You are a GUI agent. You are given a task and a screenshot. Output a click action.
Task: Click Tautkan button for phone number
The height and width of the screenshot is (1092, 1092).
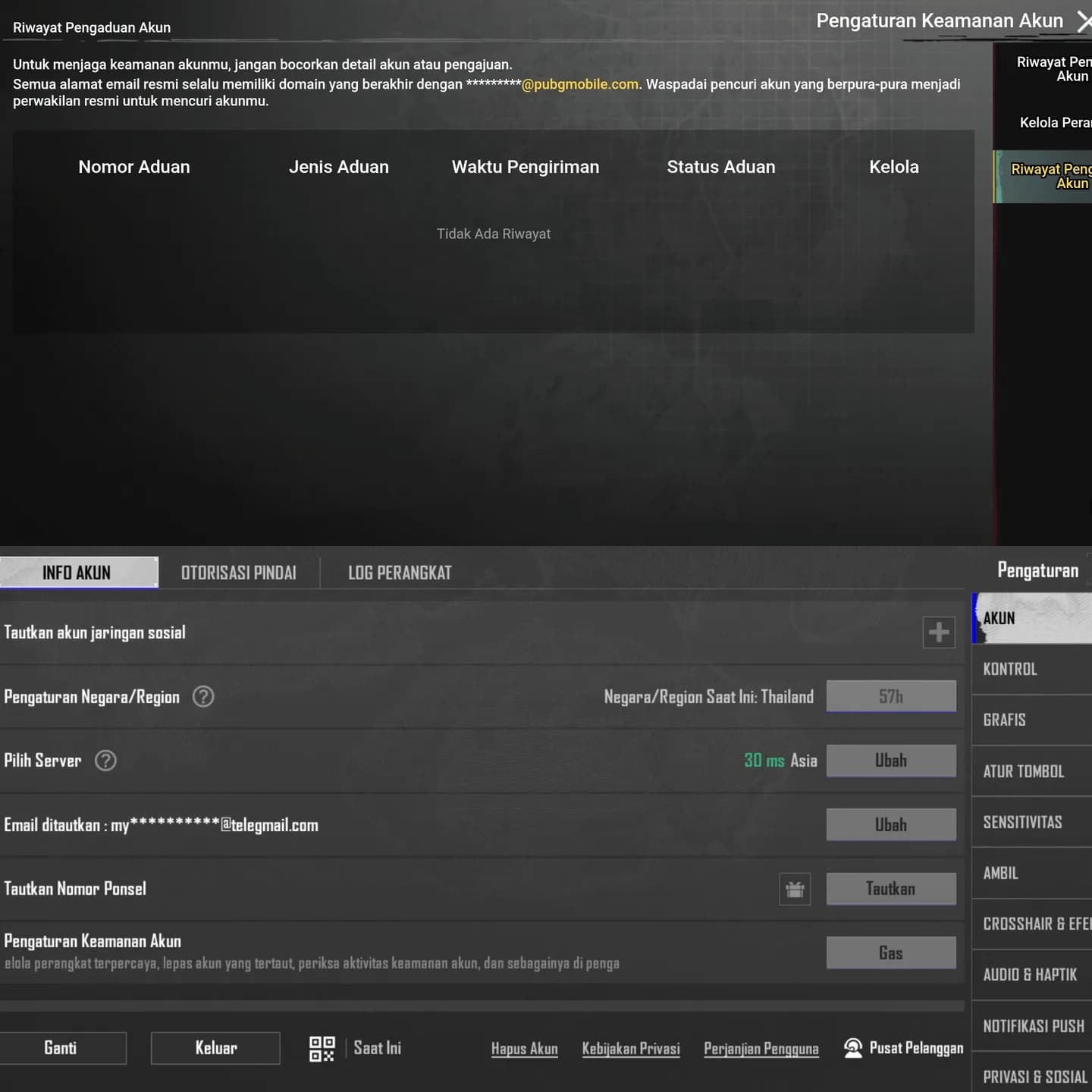(x=891, y=889)
